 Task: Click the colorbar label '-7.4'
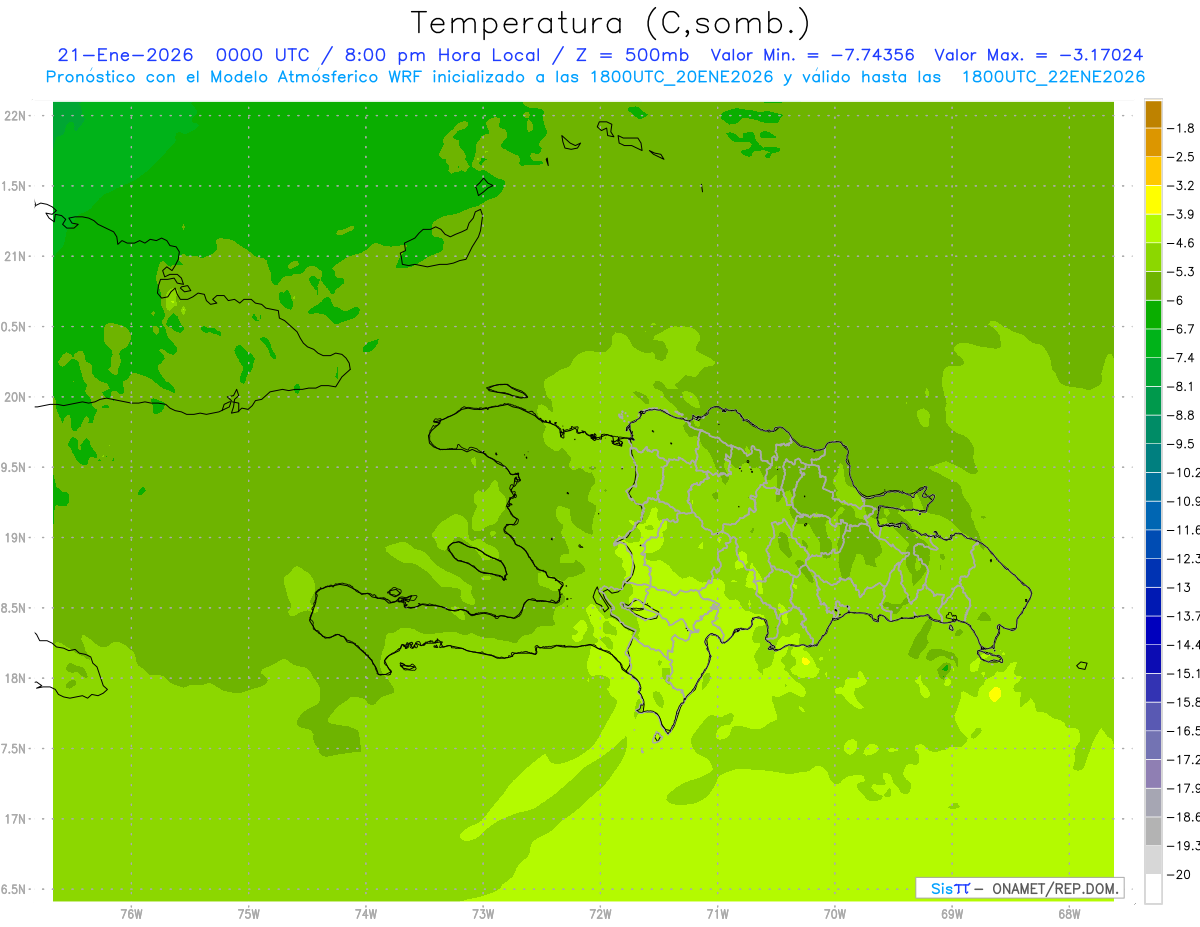click(x=1183, y=358)
